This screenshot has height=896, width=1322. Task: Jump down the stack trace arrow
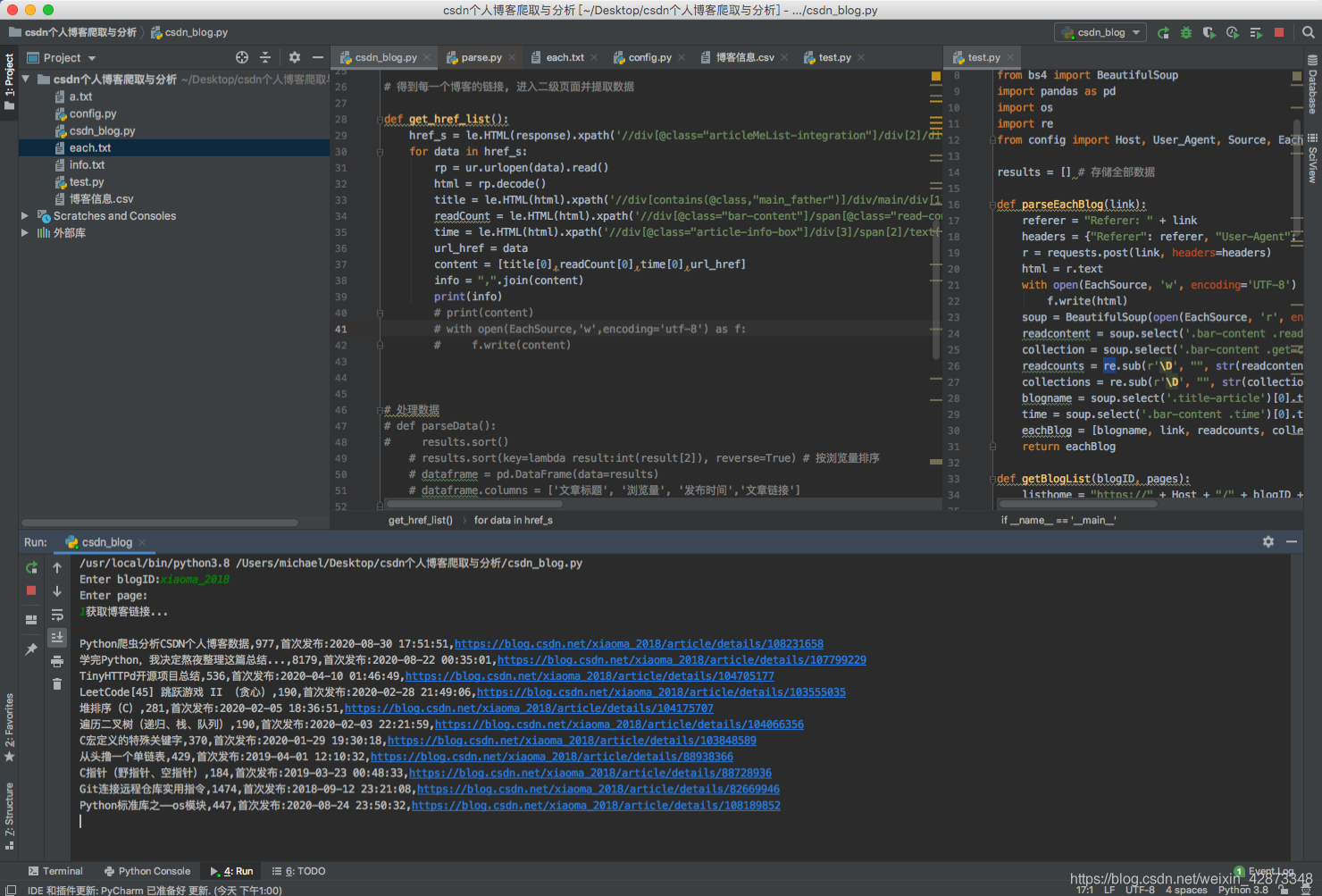57,590
